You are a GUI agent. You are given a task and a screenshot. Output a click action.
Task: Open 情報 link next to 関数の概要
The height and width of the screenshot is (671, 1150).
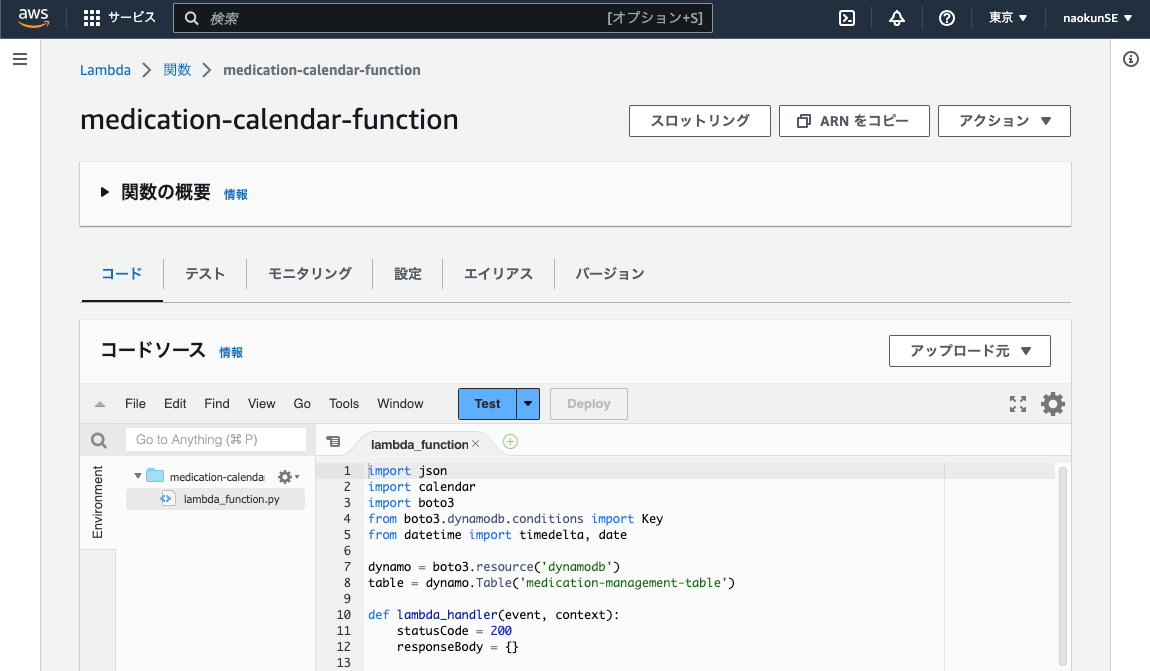coord(235,194)
